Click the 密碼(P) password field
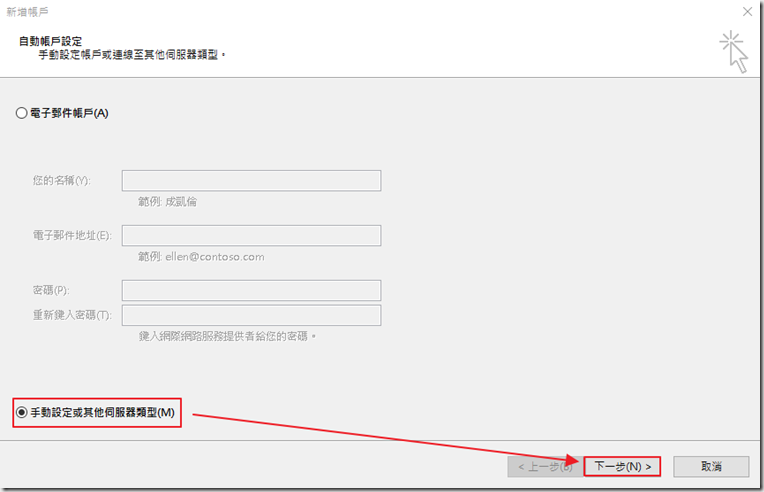The height and width of the screenshot is (492, 764). 251,290
